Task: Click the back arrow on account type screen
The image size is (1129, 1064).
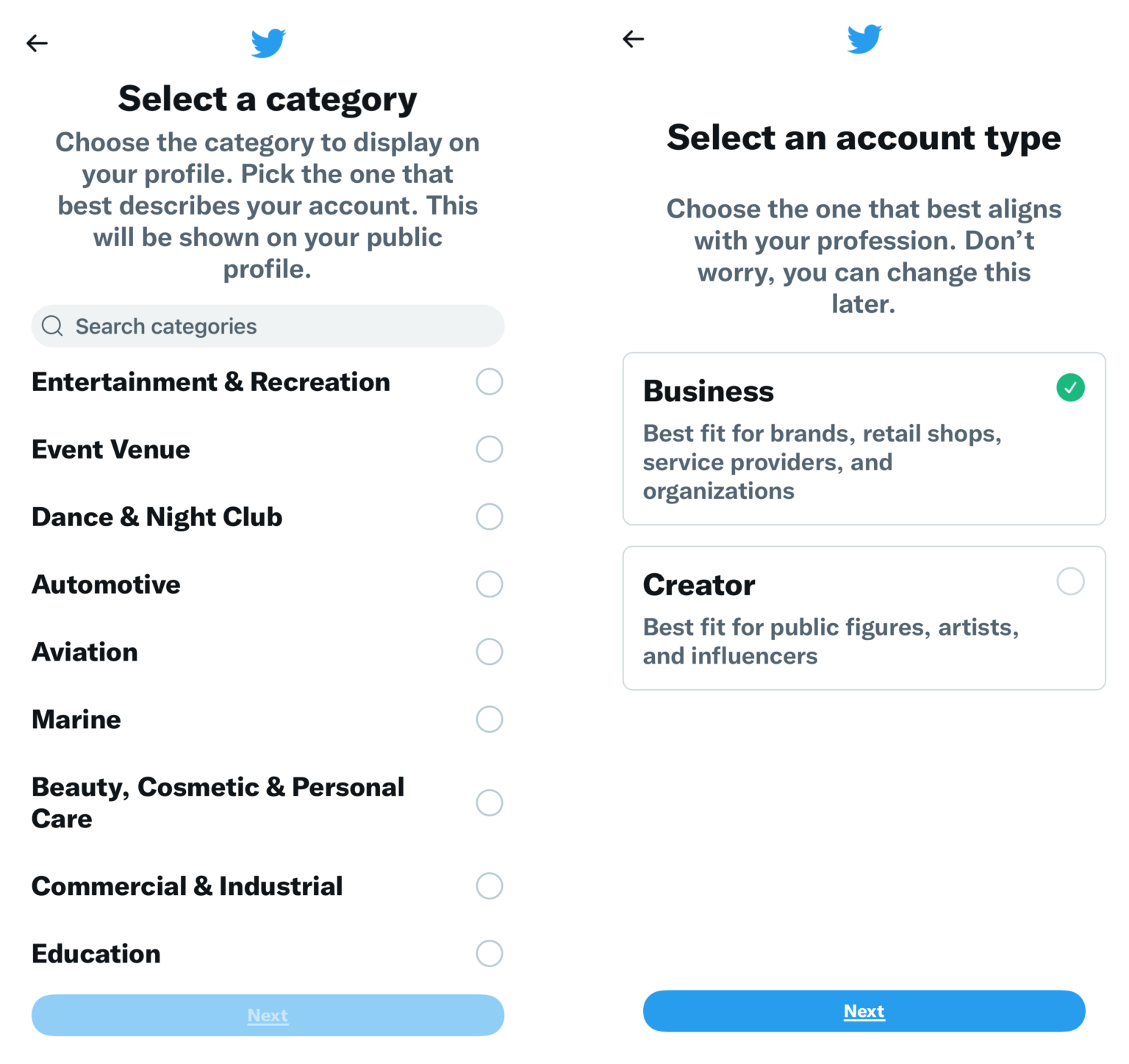Action: tap(633, 38)
